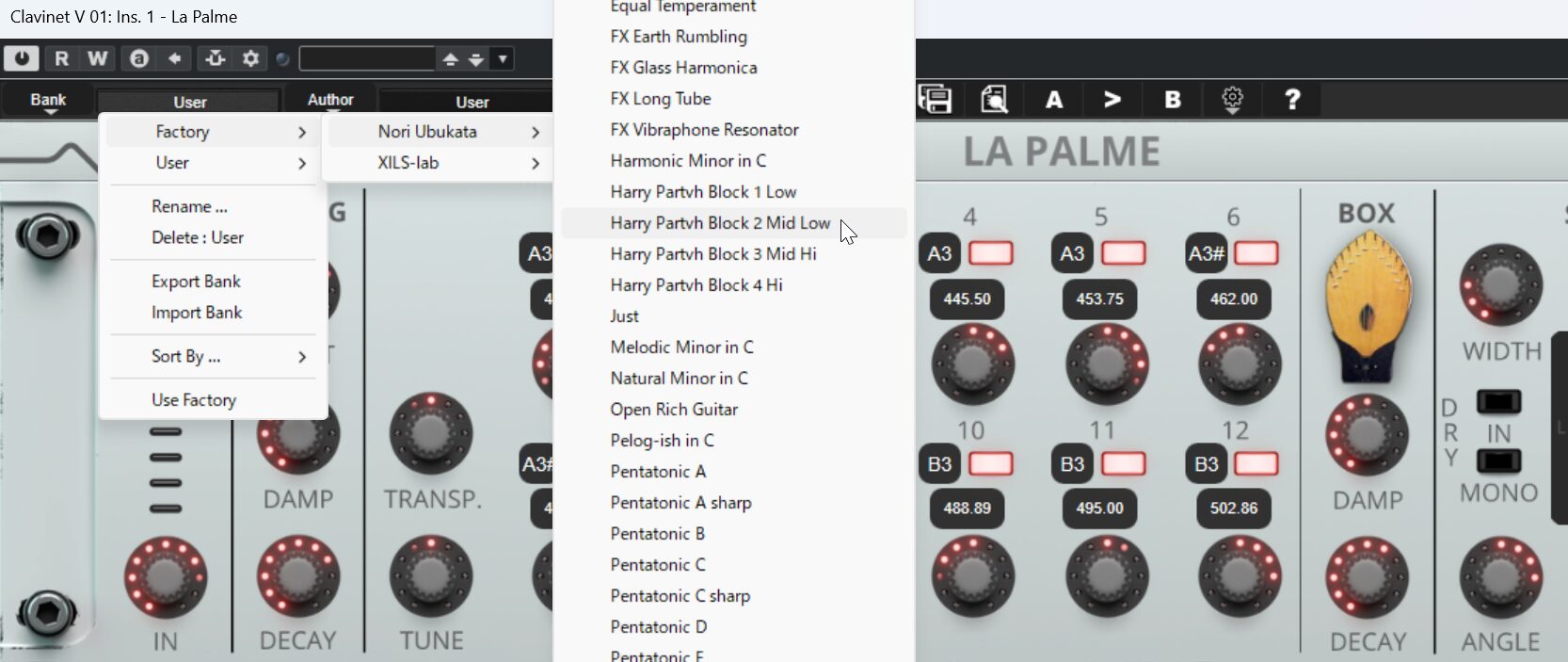Click the 445.50 frequency value button
1568x662 pixels.
pyautogui.click(x=967, y=299)
